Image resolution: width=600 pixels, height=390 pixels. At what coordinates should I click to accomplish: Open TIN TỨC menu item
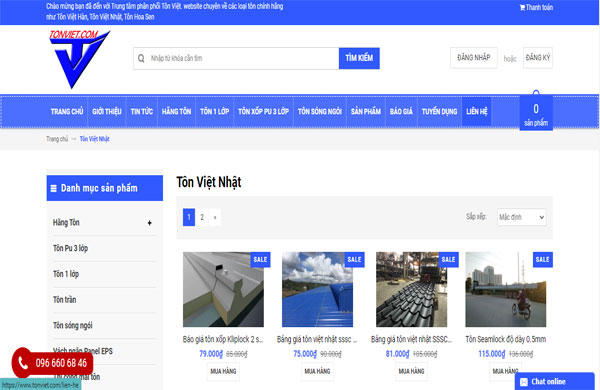click(x=142, y=111)
